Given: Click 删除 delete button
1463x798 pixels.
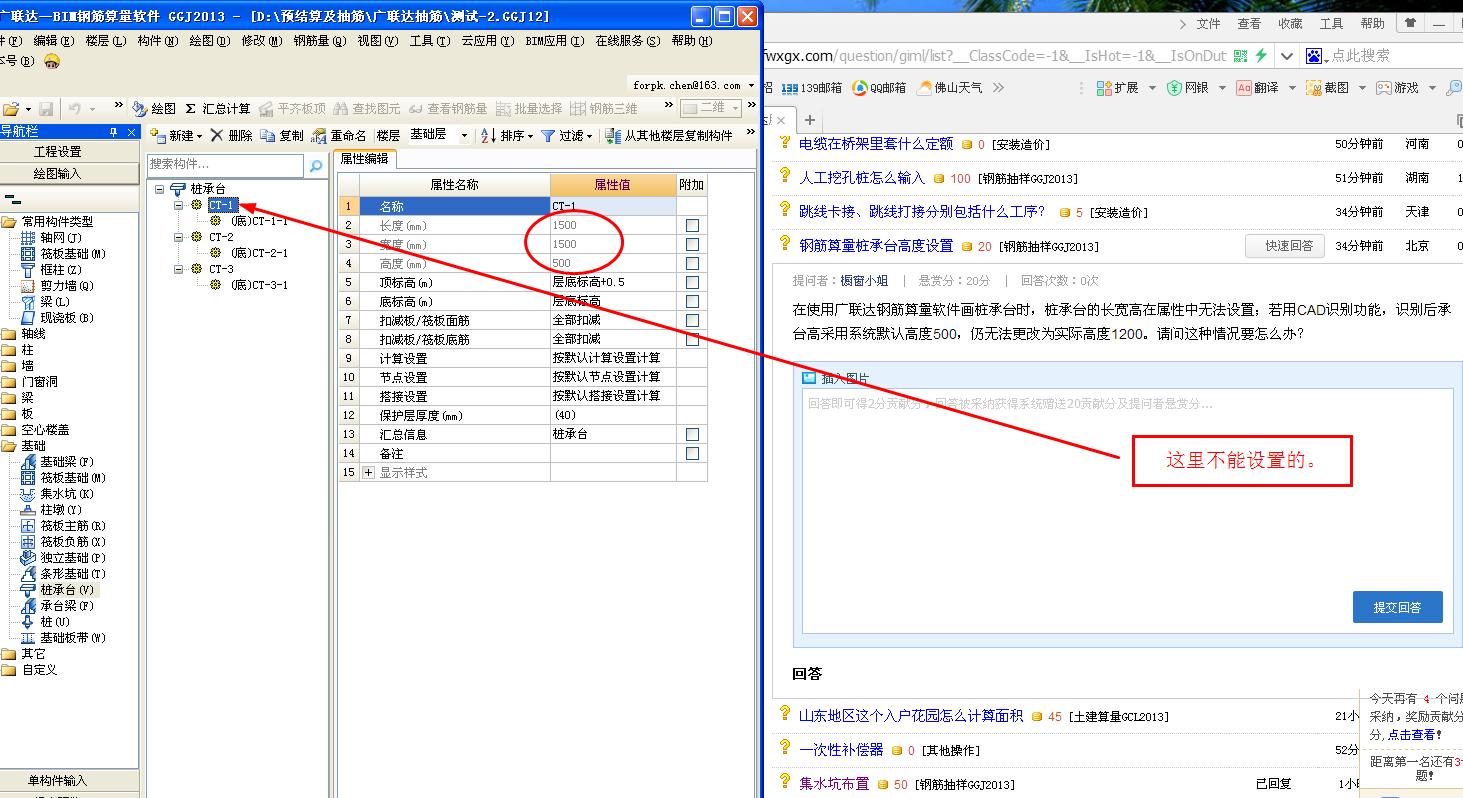Looking at the screenshot, I should [x=231, y=135].
